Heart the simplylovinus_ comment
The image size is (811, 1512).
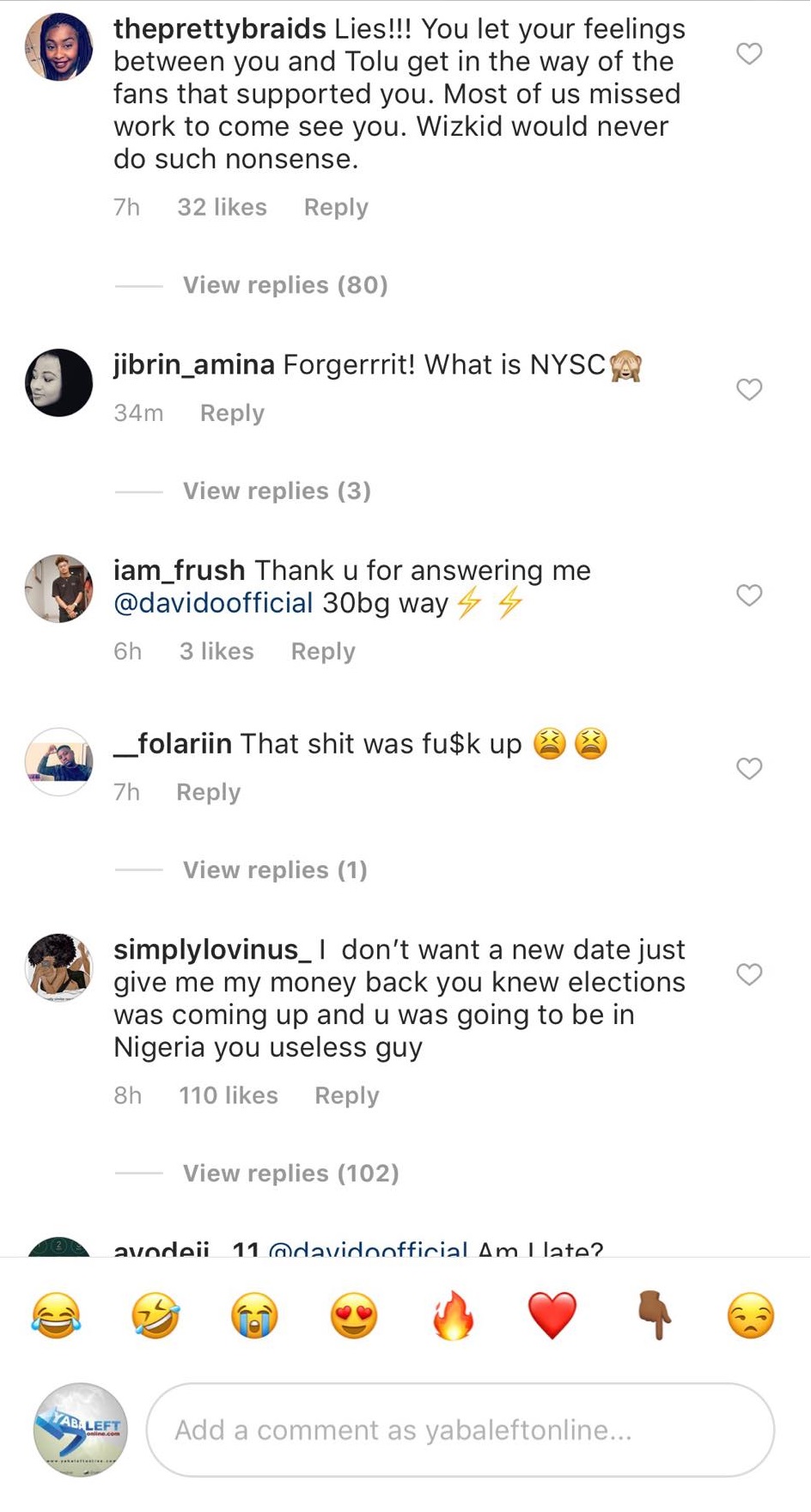click(749, 974)
